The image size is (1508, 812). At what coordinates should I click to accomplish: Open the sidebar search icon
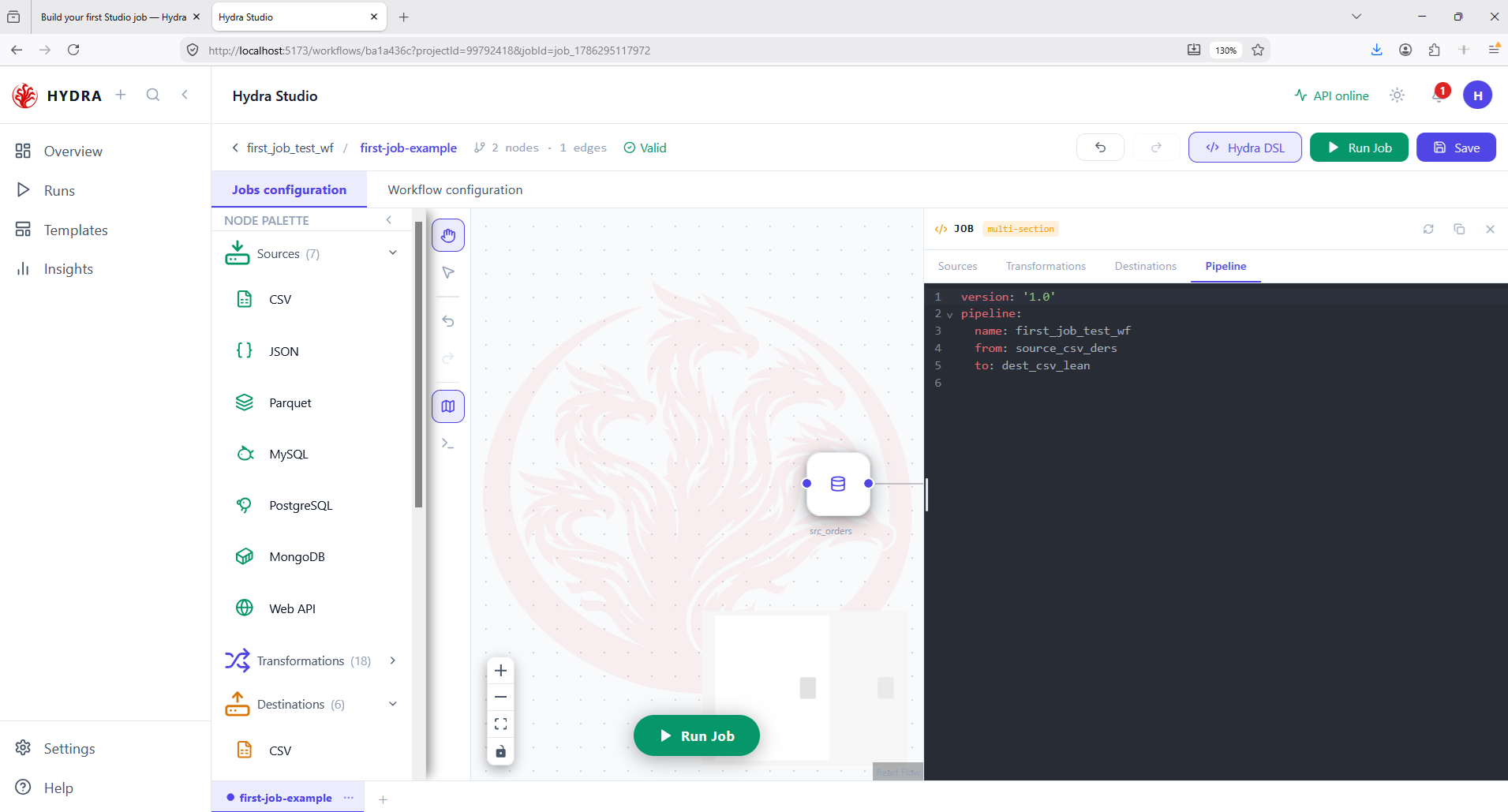coord(153,95)
